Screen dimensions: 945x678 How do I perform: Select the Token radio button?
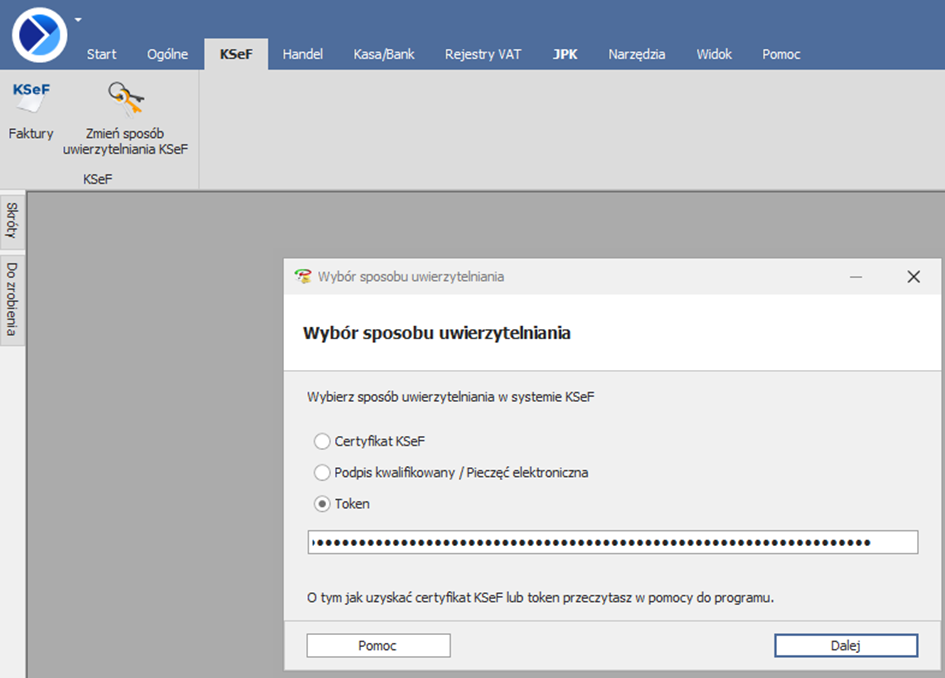(x=321, y=504)
